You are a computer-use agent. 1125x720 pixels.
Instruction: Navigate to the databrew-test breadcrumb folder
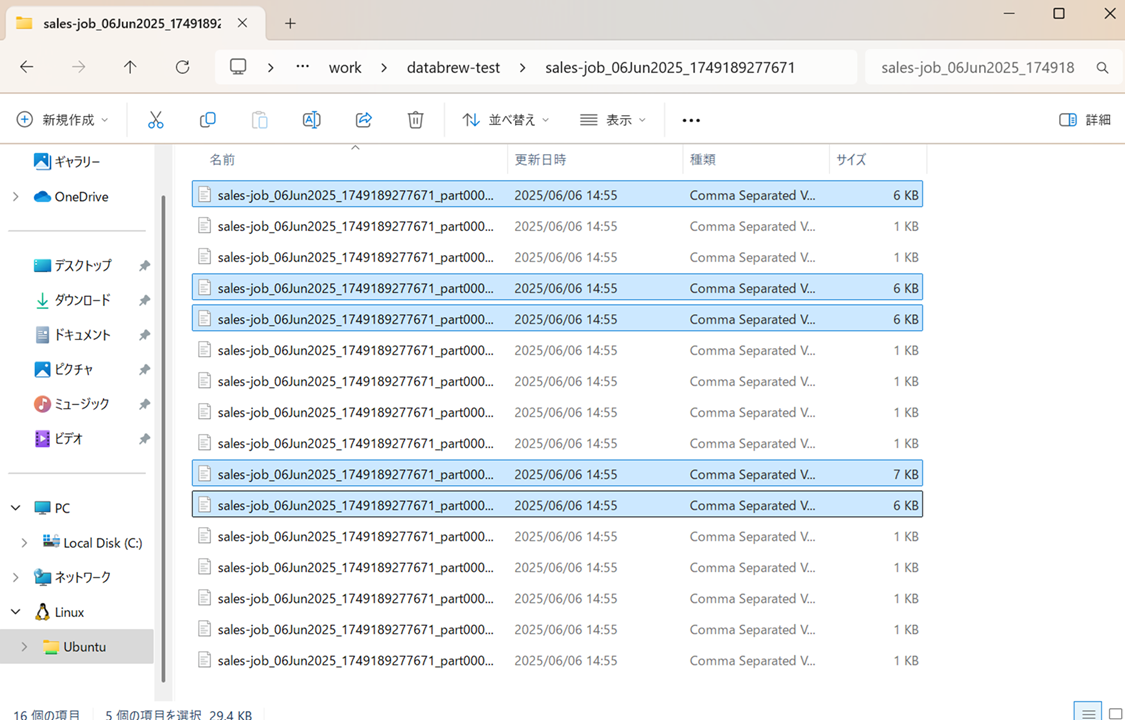click(453, 67)
